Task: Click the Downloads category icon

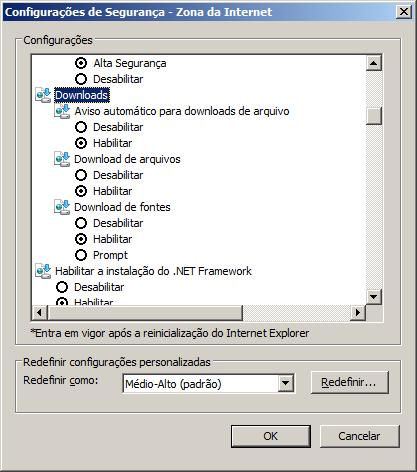Action: pos(43,95)
